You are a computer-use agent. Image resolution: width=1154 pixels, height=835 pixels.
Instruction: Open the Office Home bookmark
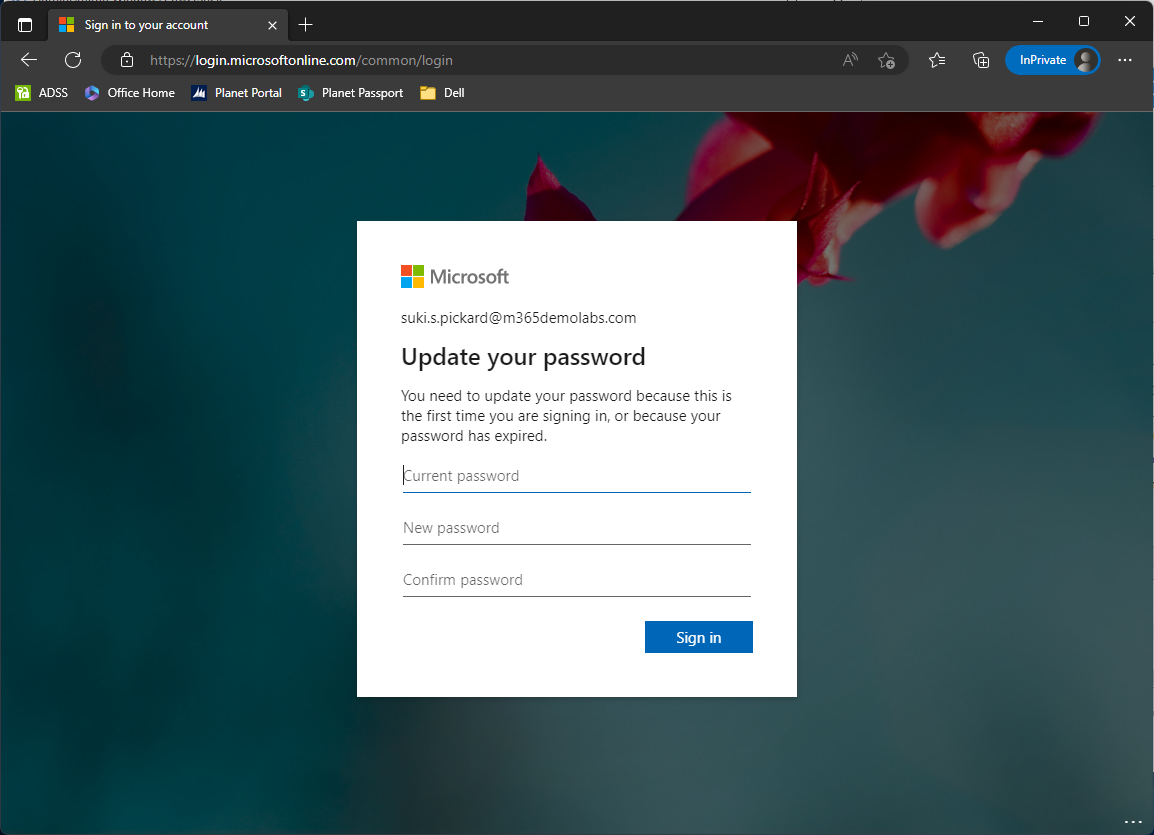tap(130, 93)
